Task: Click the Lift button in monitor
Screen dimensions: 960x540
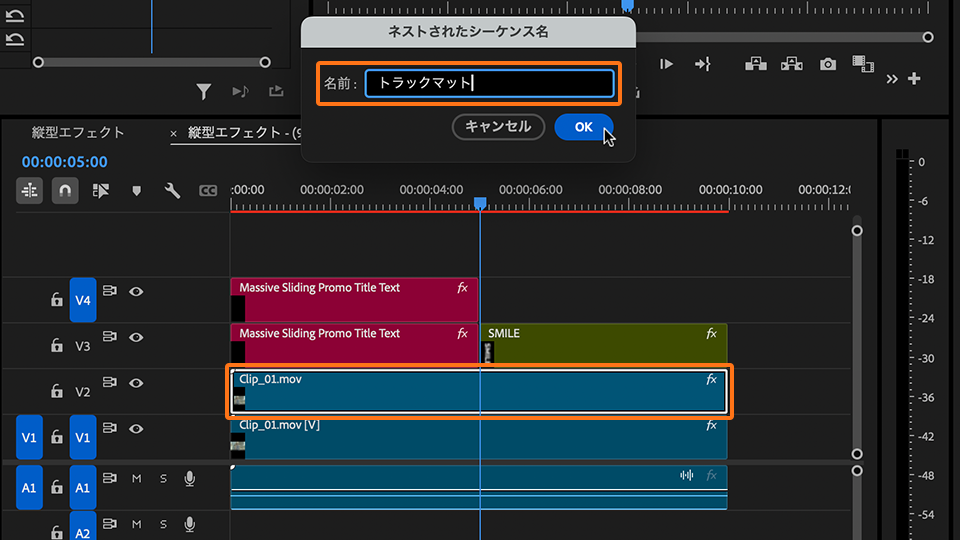Action: point(757,64)
